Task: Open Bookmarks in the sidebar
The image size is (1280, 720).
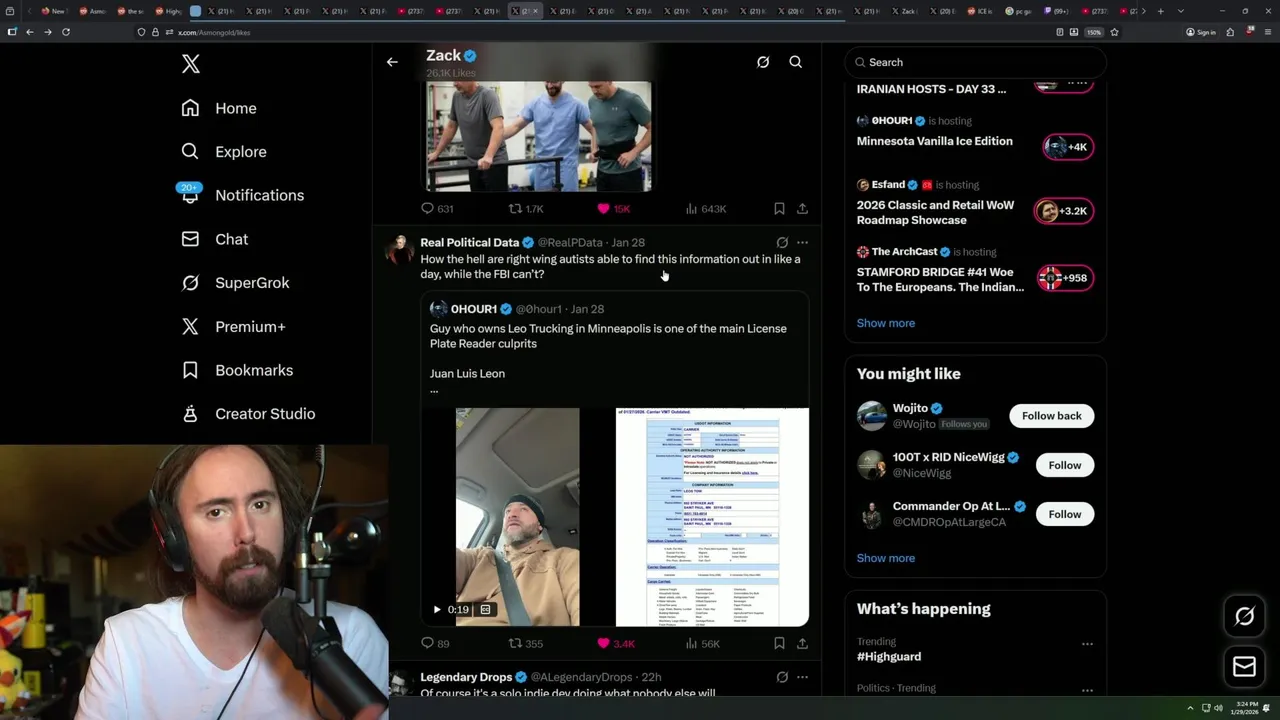Action: point(237,370)
